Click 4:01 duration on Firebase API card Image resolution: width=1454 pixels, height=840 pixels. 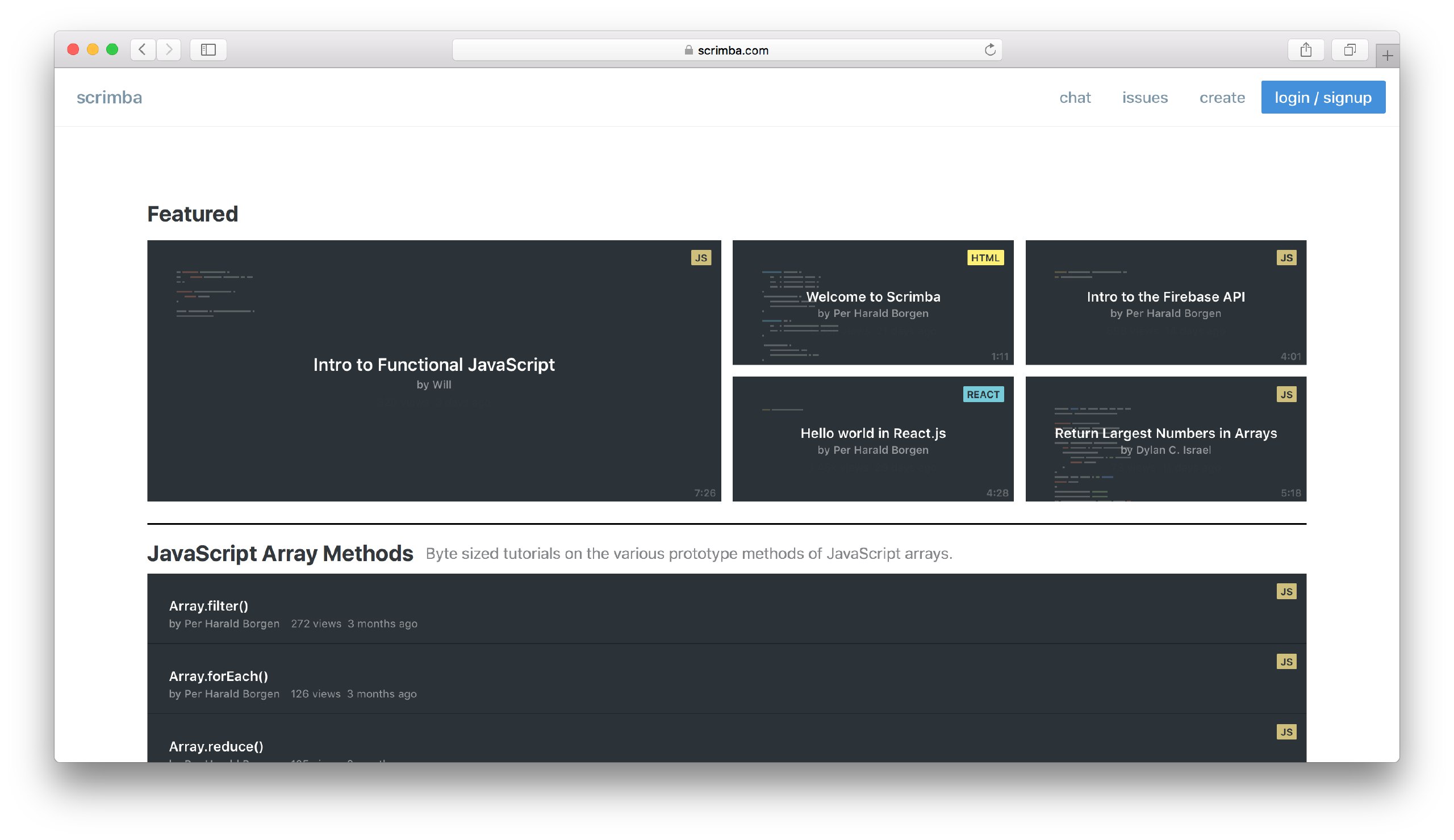pyautogui.click(x=1291, y=357)
